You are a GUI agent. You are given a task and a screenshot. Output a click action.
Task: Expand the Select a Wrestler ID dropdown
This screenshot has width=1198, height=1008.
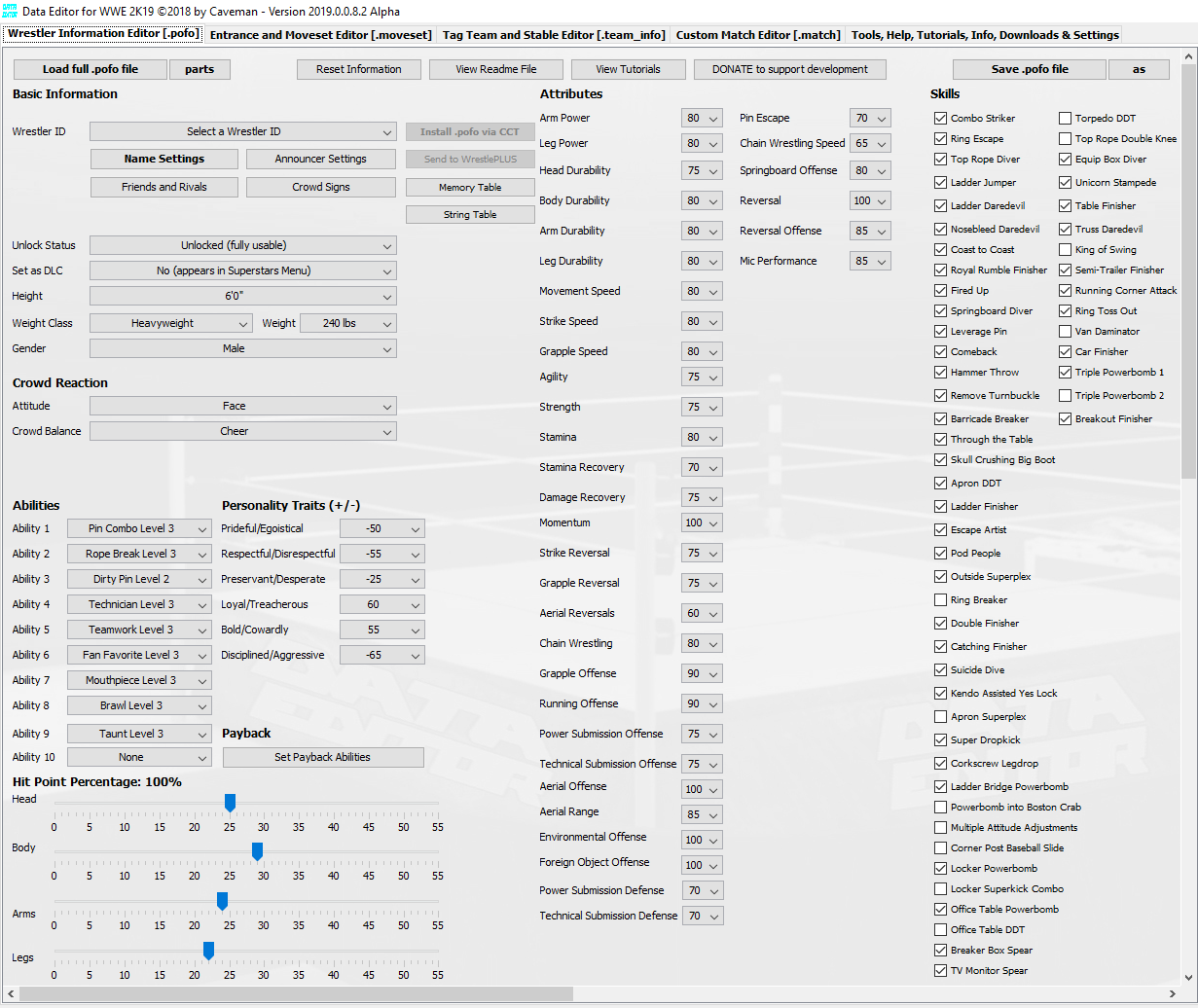(243, 132)
